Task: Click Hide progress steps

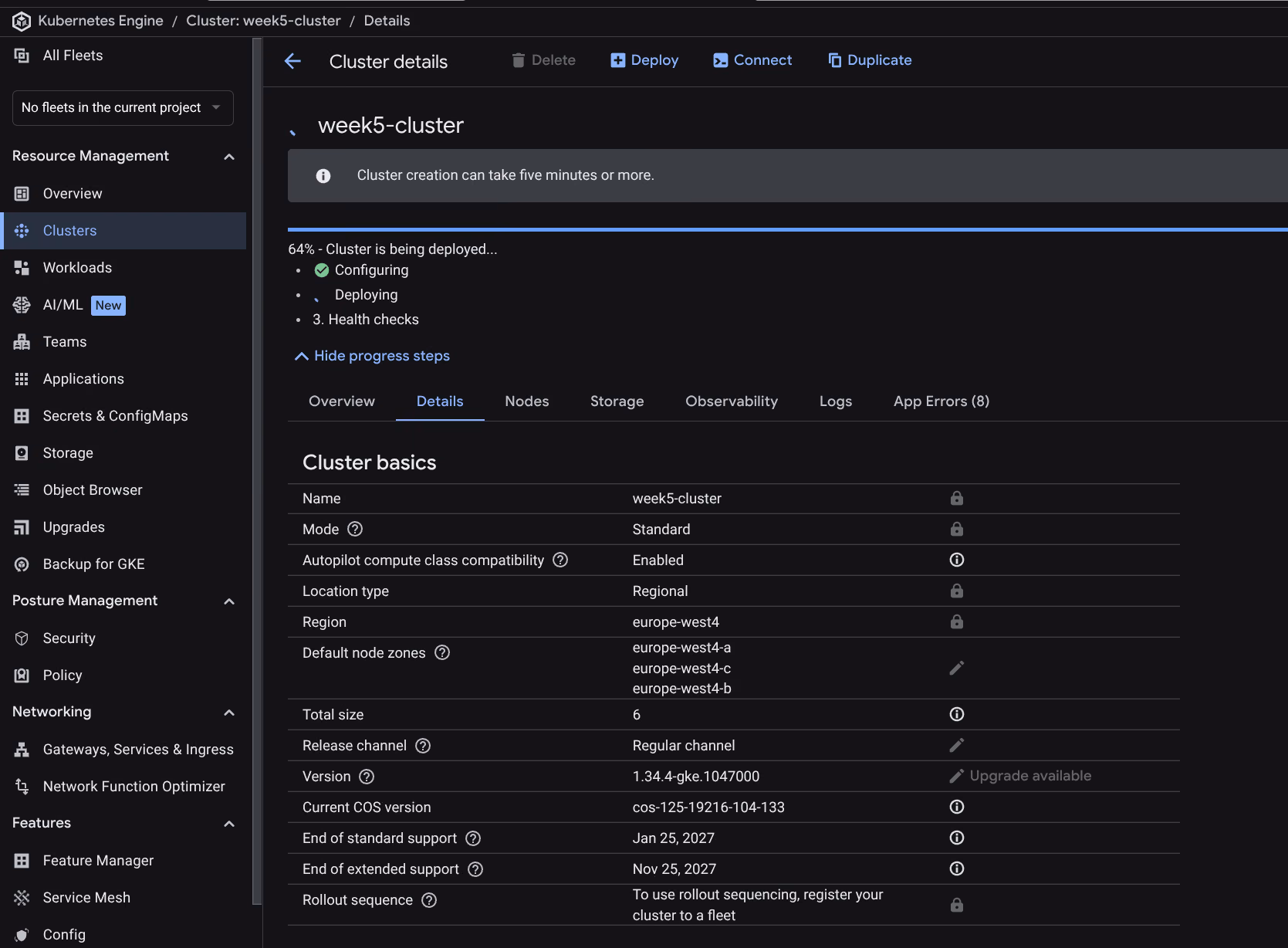Action: pyautogui.click(x=372, y=356)
